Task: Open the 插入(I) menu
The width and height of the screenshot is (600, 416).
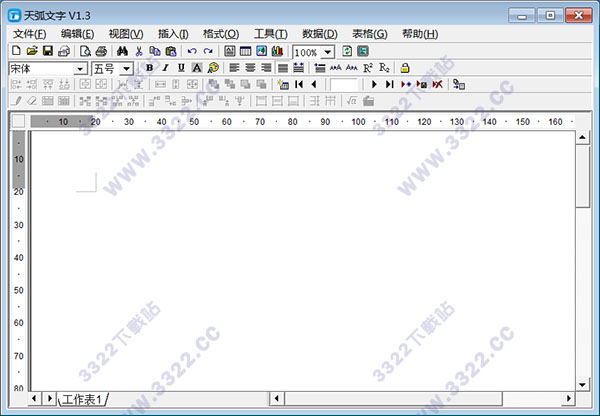Action: 173,34
